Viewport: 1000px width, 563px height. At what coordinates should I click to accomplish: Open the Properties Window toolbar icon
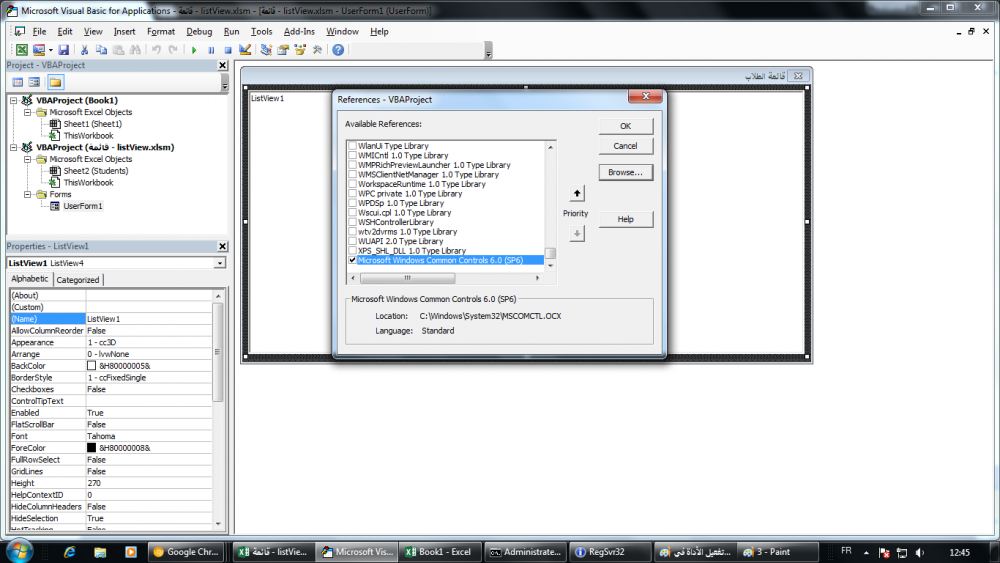click(283, 50)
